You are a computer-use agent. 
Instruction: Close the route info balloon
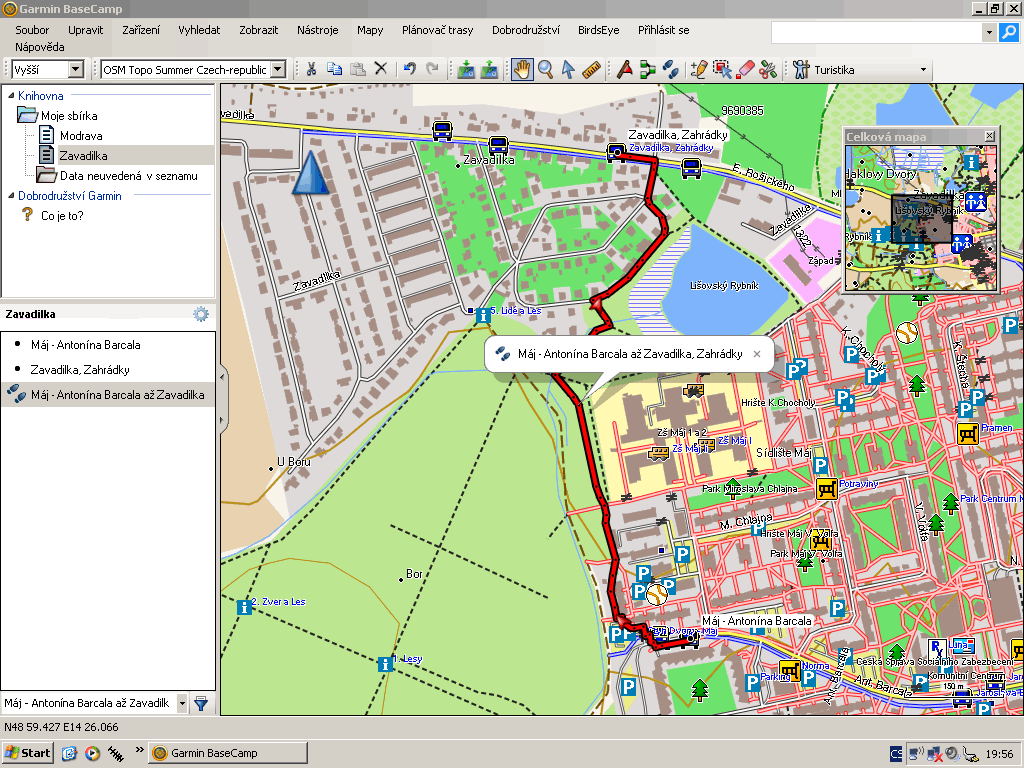[757, 353]
